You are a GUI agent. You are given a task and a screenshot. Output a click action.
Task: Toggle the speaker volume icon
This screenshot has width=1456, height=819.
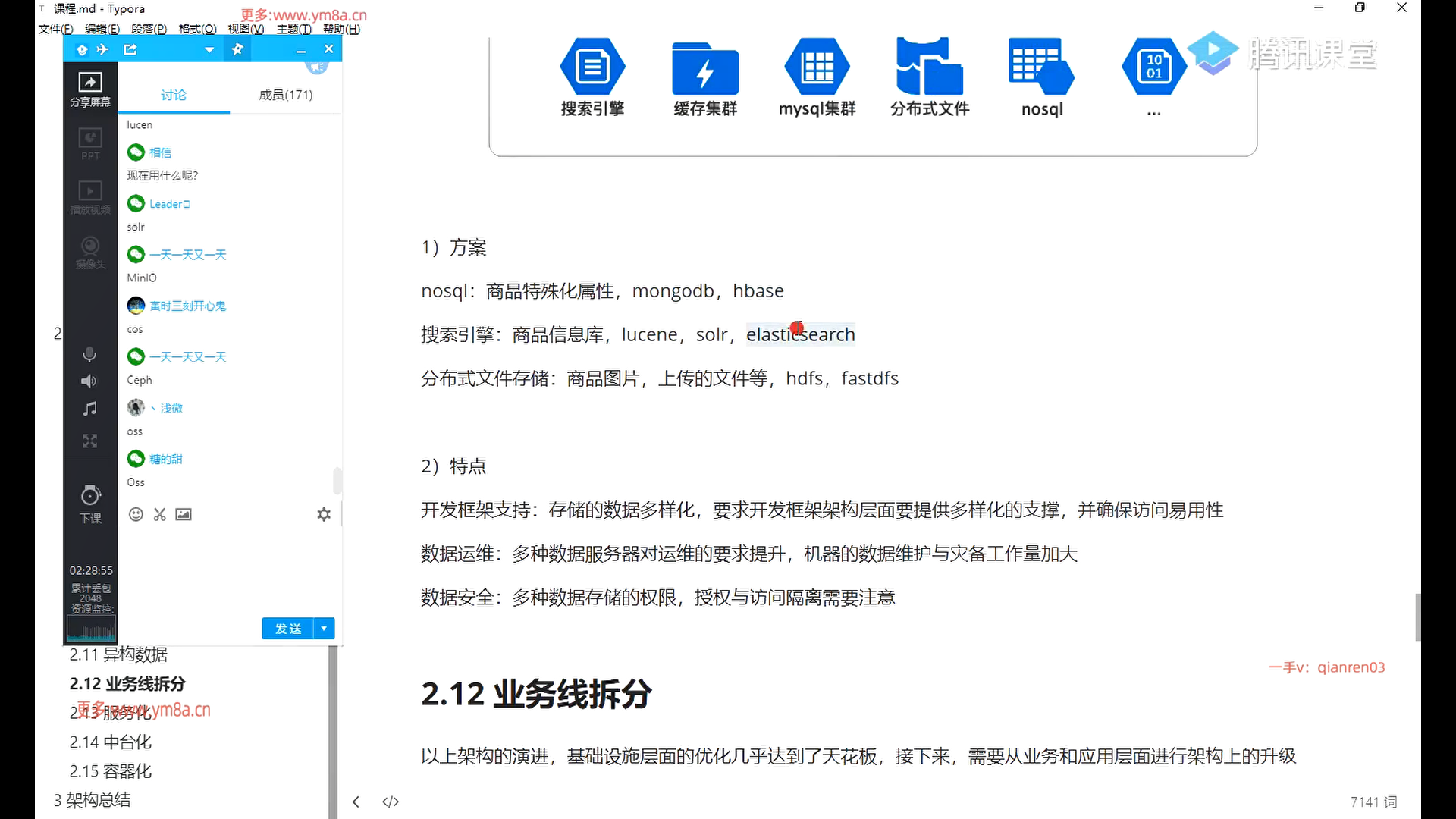(x=89, y=381)
